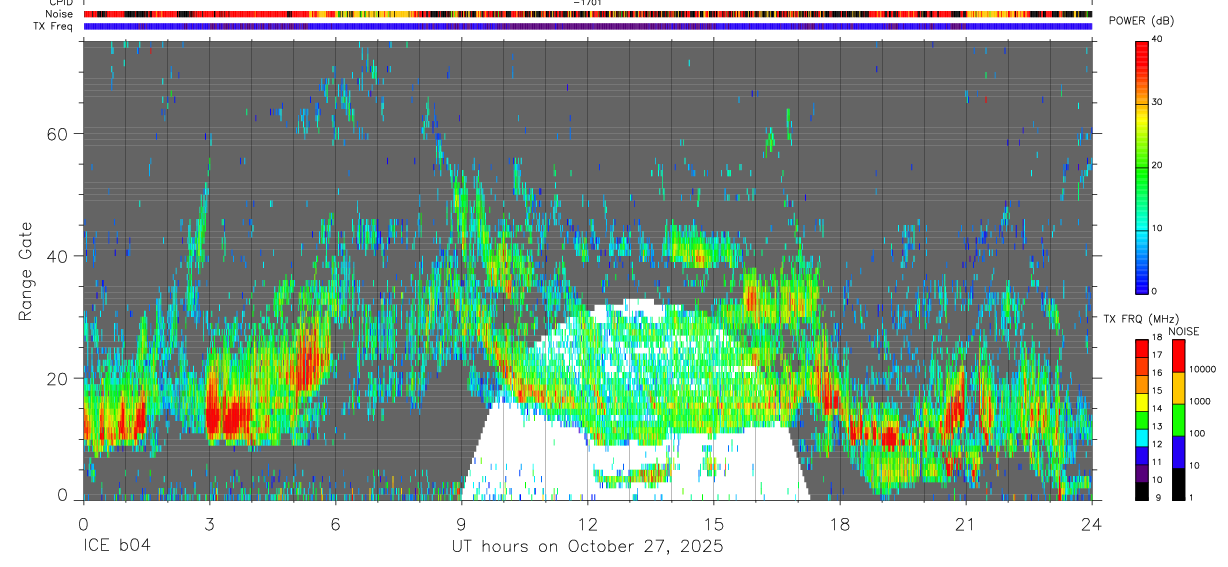Click the Range Gate axis title

click(x=25, y=271)
